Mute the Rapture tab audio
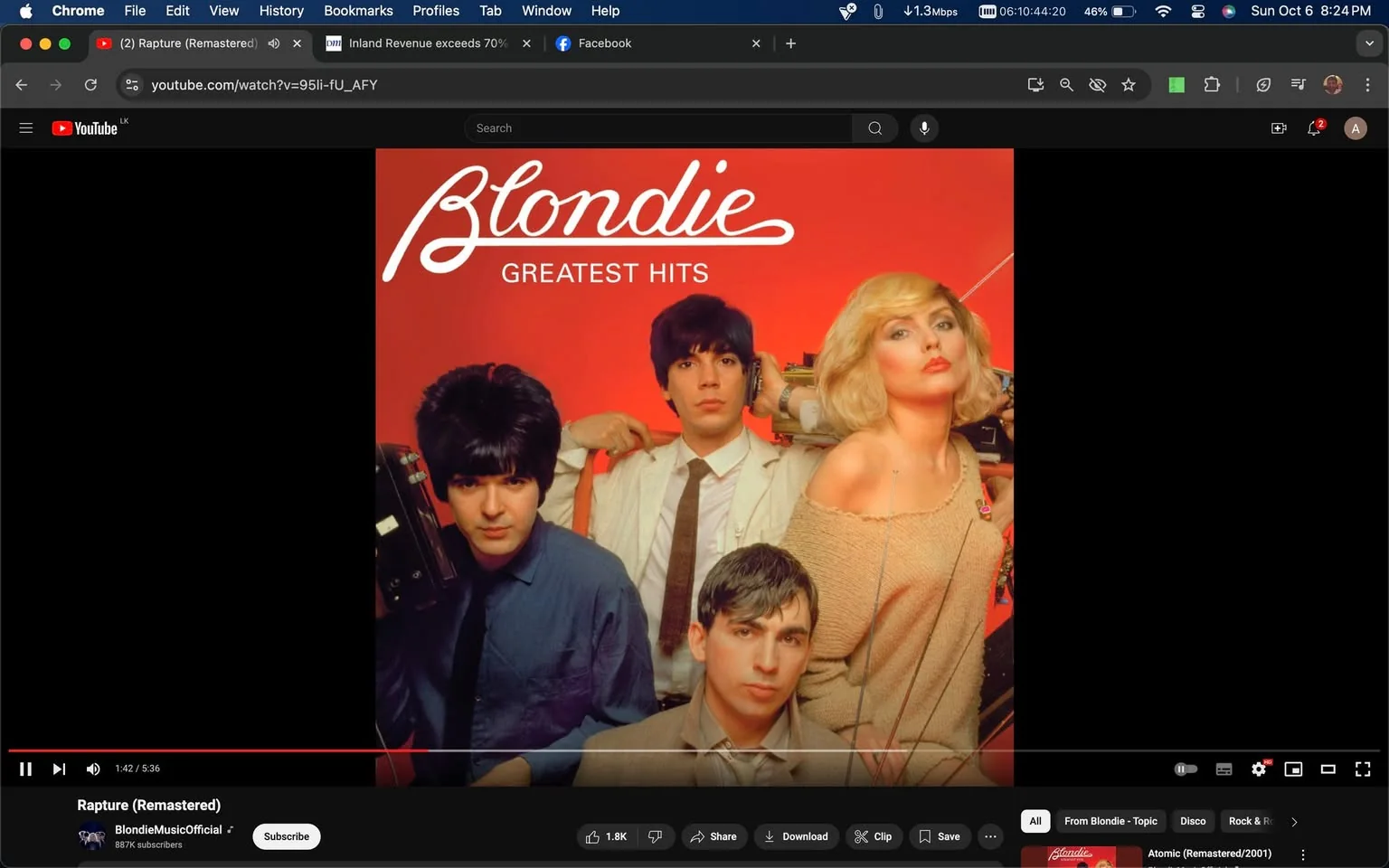The image size is (1389, 868). point(274,43)
